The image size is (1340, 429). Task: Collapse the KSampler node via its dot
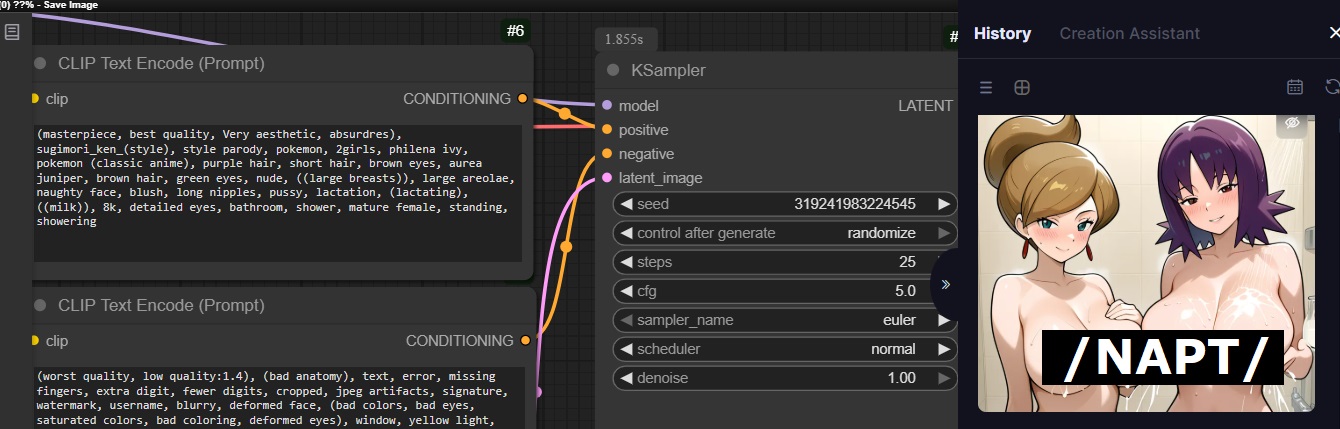613,70
